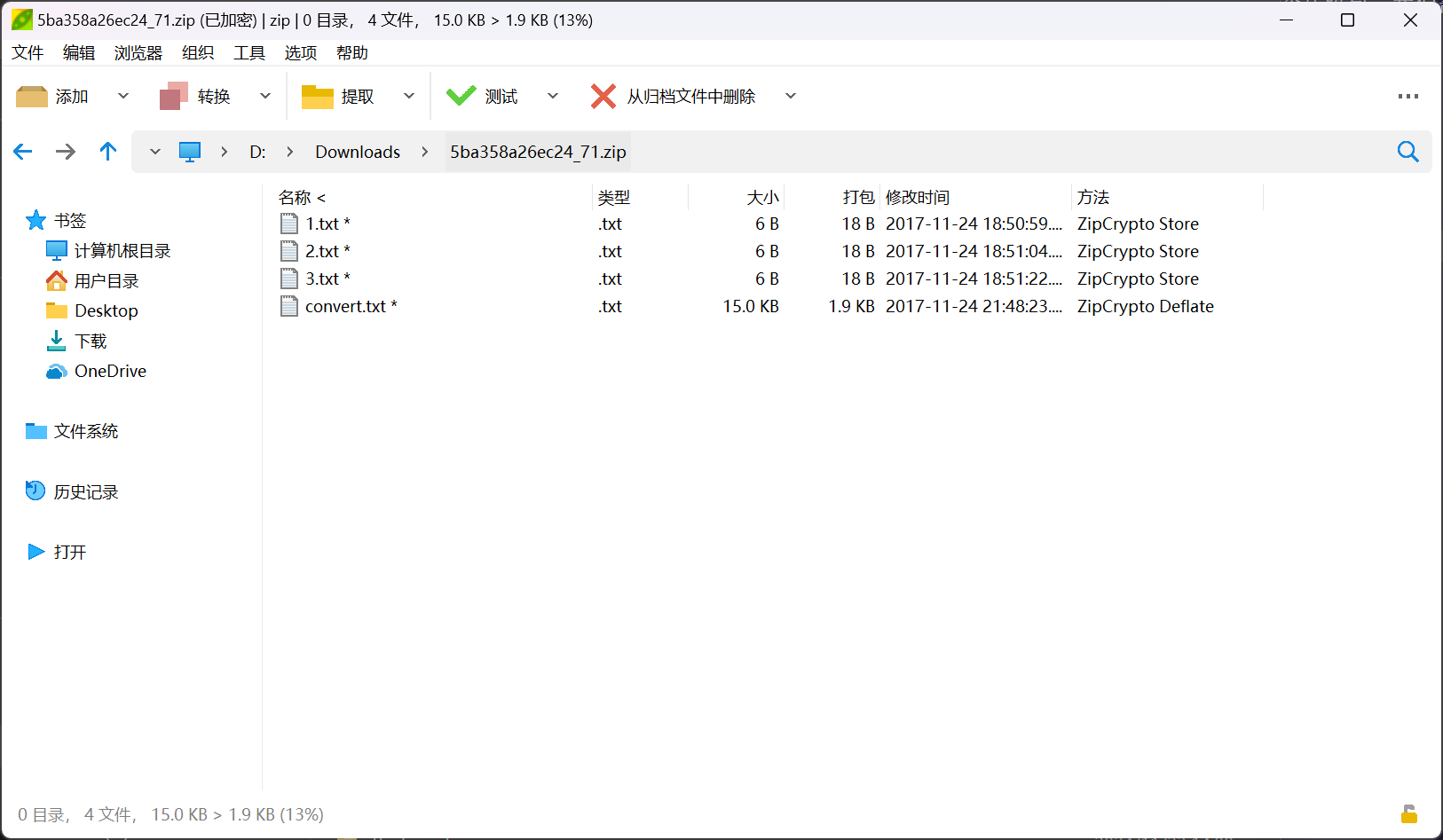Click the search magnifier icon
The height and width of the screenshot is (840, 1443).
tap(1408, 152)
